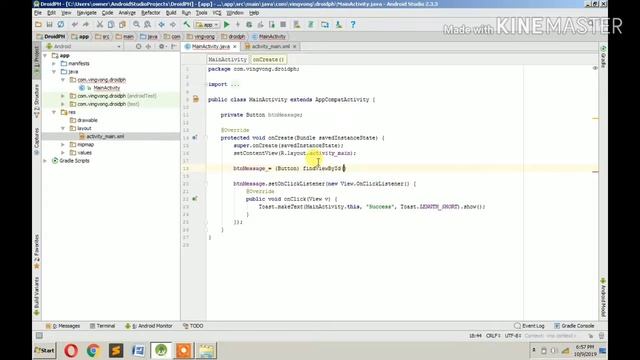
Task: Open the Build menu
Action: pos(171,13)
